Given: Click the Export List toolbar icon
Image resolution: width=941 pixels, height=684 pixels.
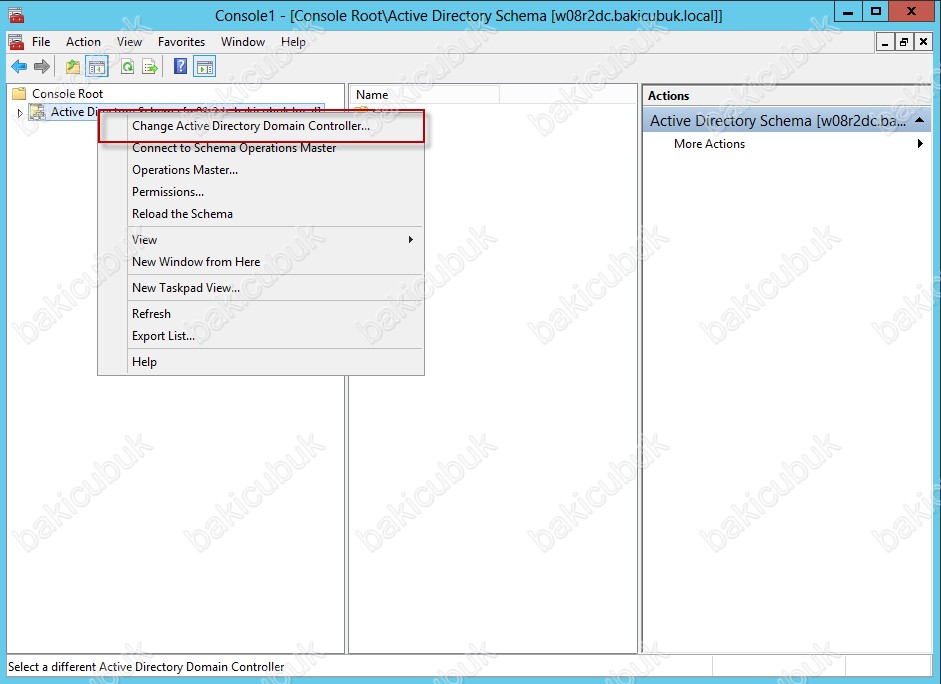Looking at the screenshot, I should (150, 67).
